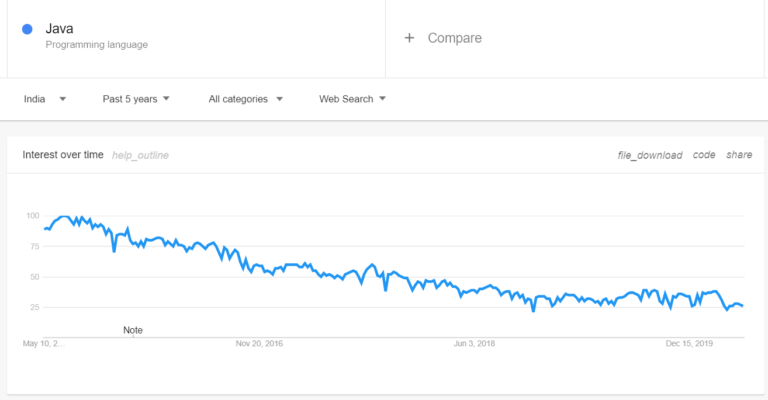
Task: Click the Compare text to add term
Action: [x=455, y=38]
